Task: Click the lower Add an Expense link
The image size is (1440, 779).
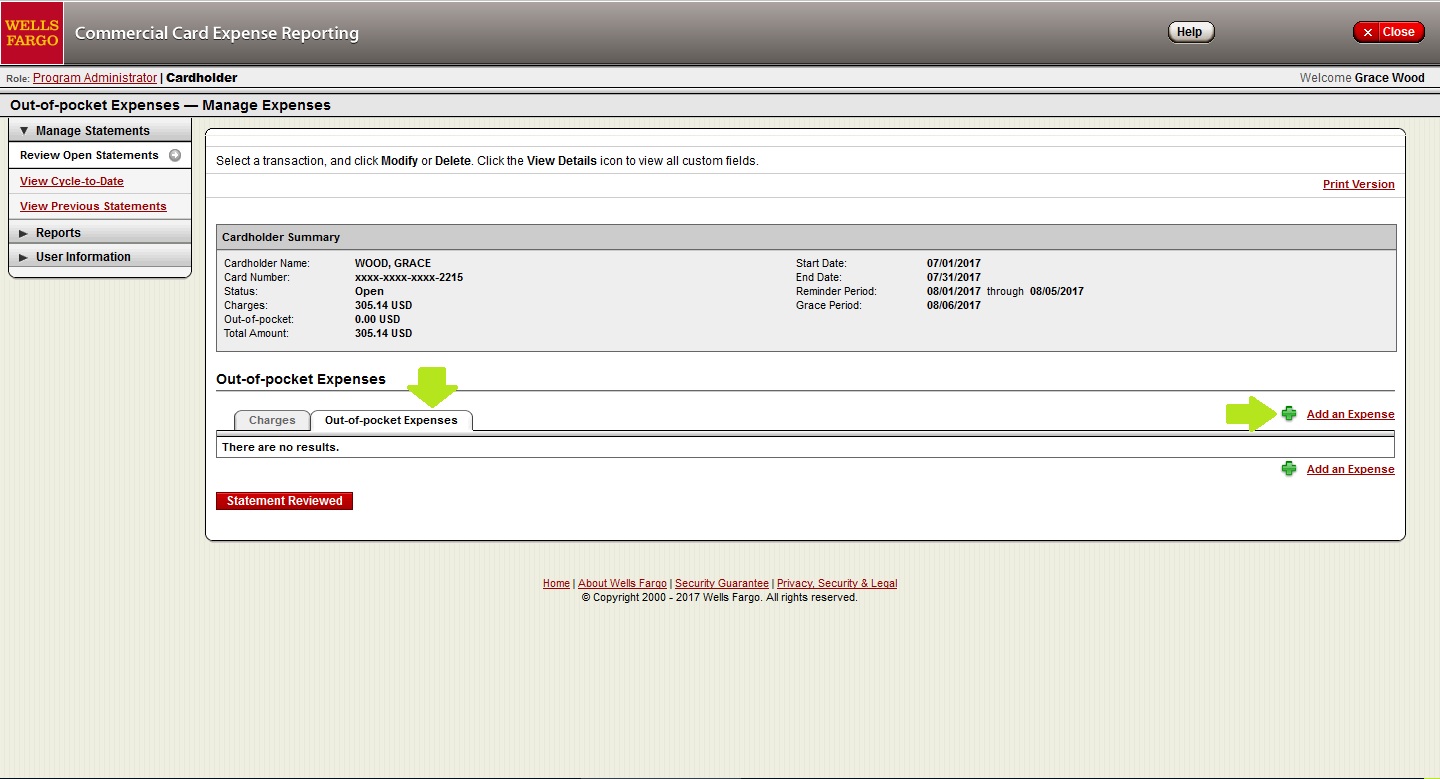Action: 1350,469
